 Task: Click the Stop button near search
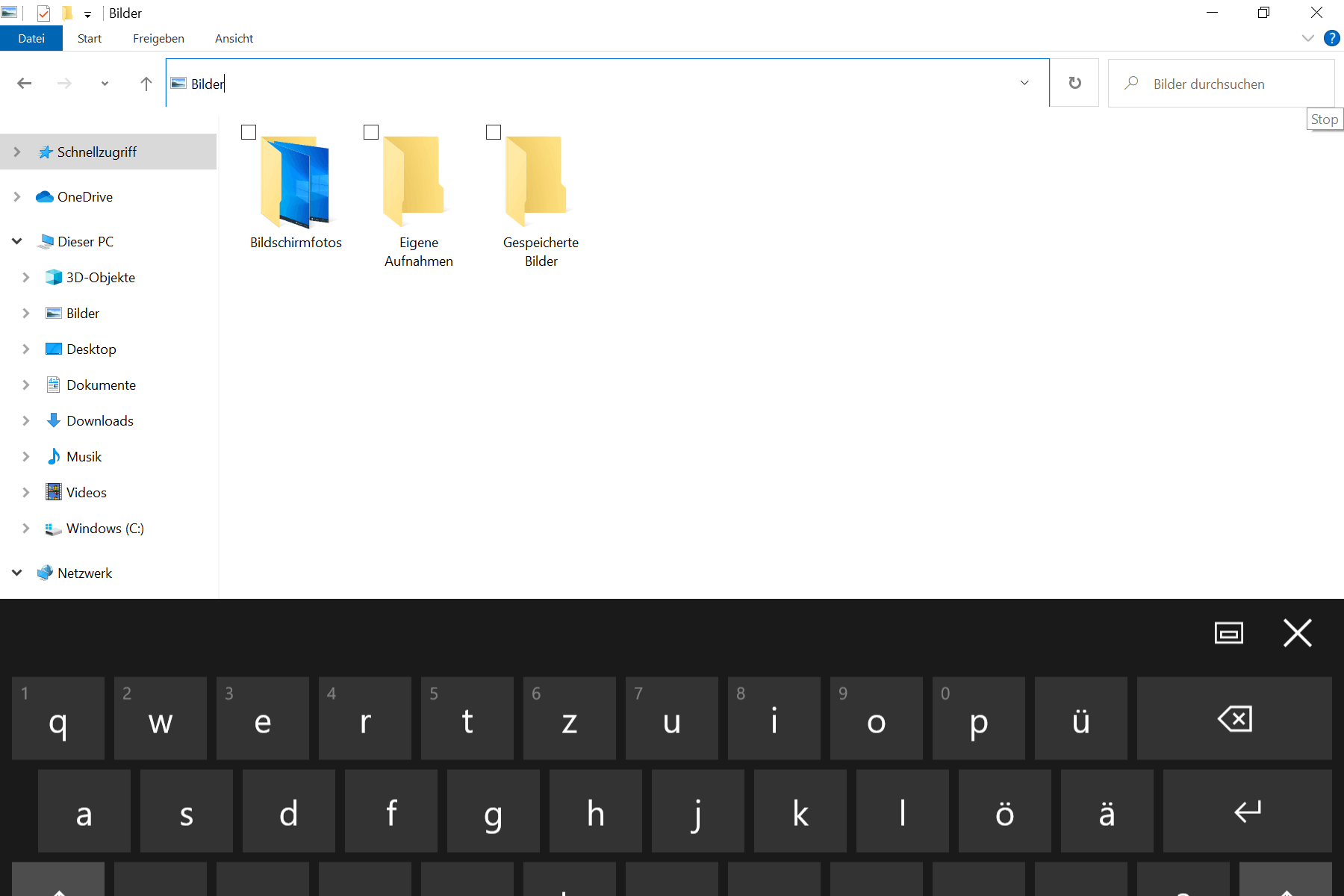[1324, 119]
